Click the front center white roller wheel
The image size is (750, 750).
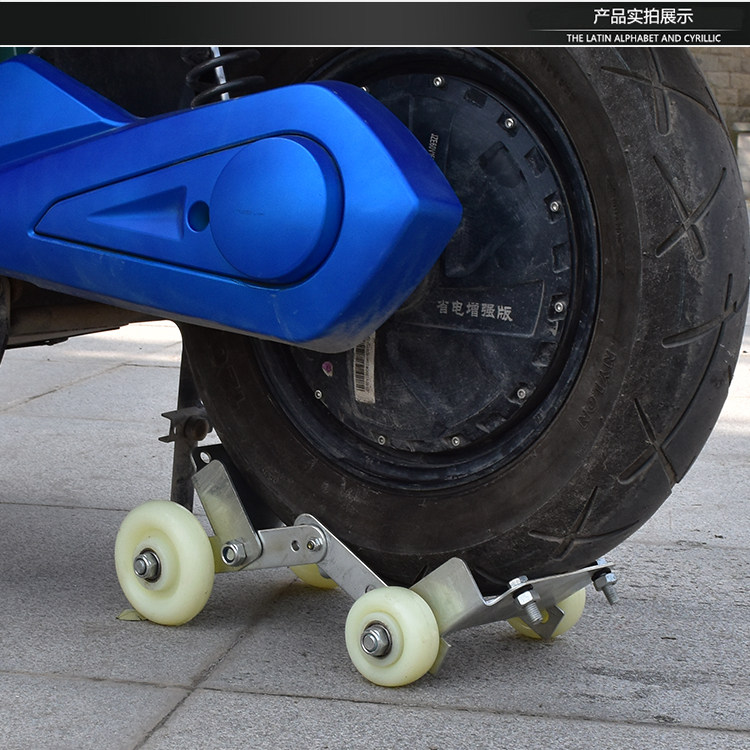pyautogui.click(x=391, y=635)
